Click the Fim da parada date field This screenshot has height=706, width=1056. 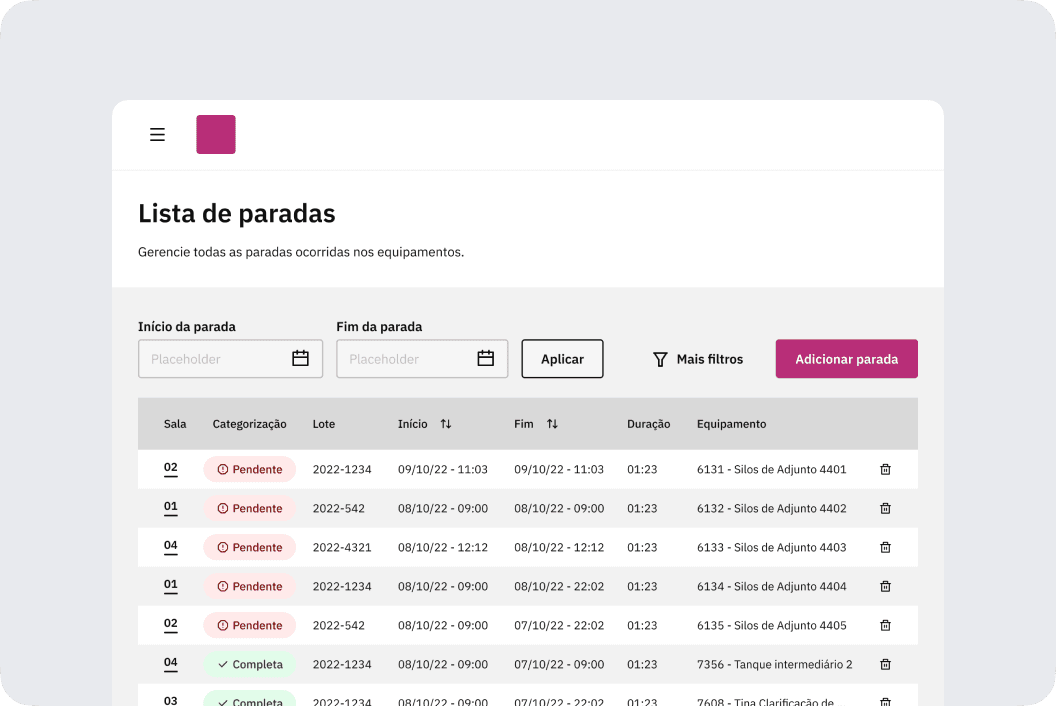coord(422,358)
